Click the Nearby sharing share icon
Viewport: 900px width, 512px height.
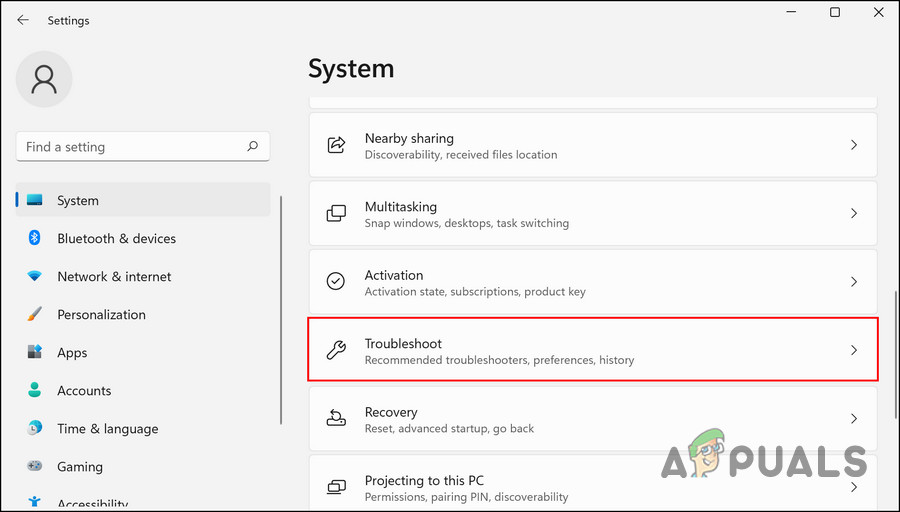(x=336, y=145)
